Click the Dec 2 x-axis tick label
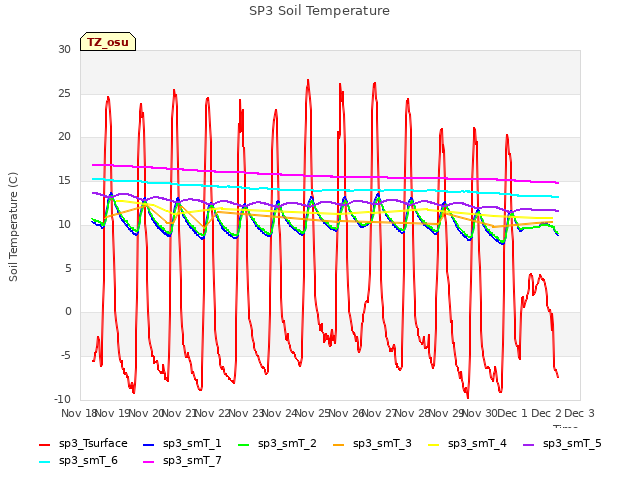Screen dimensions: 640x480 546,413
